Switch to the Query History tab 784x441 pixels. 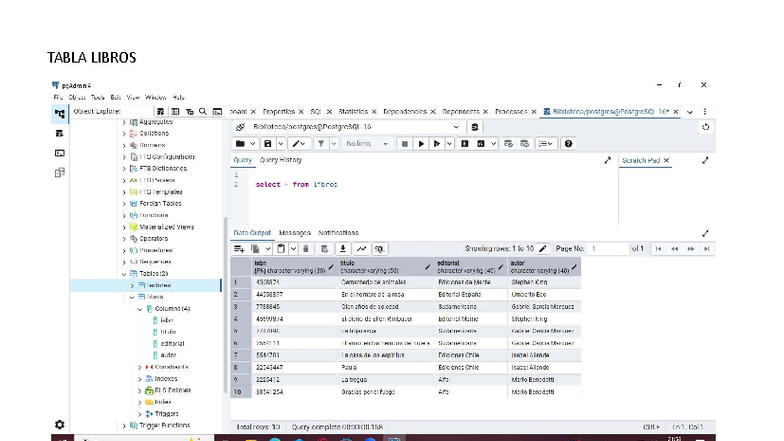(x=281, y=160)
